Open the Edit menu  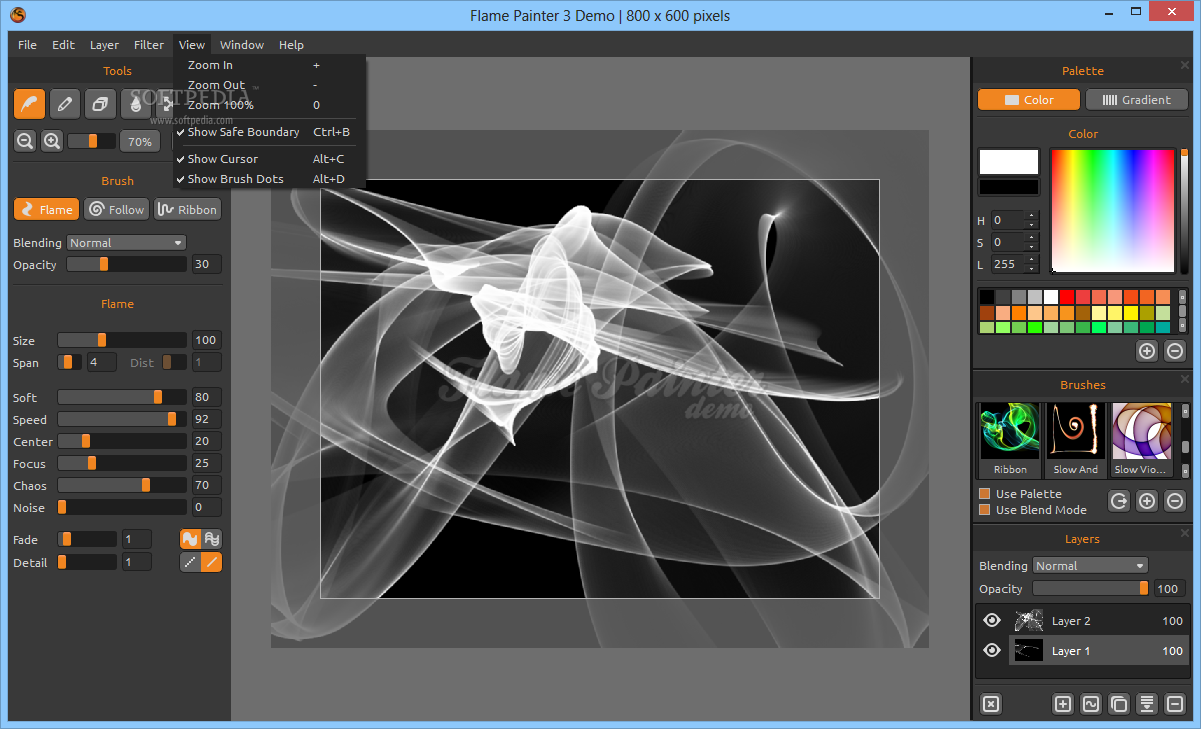pyautogui.click(x=63, y=45)
